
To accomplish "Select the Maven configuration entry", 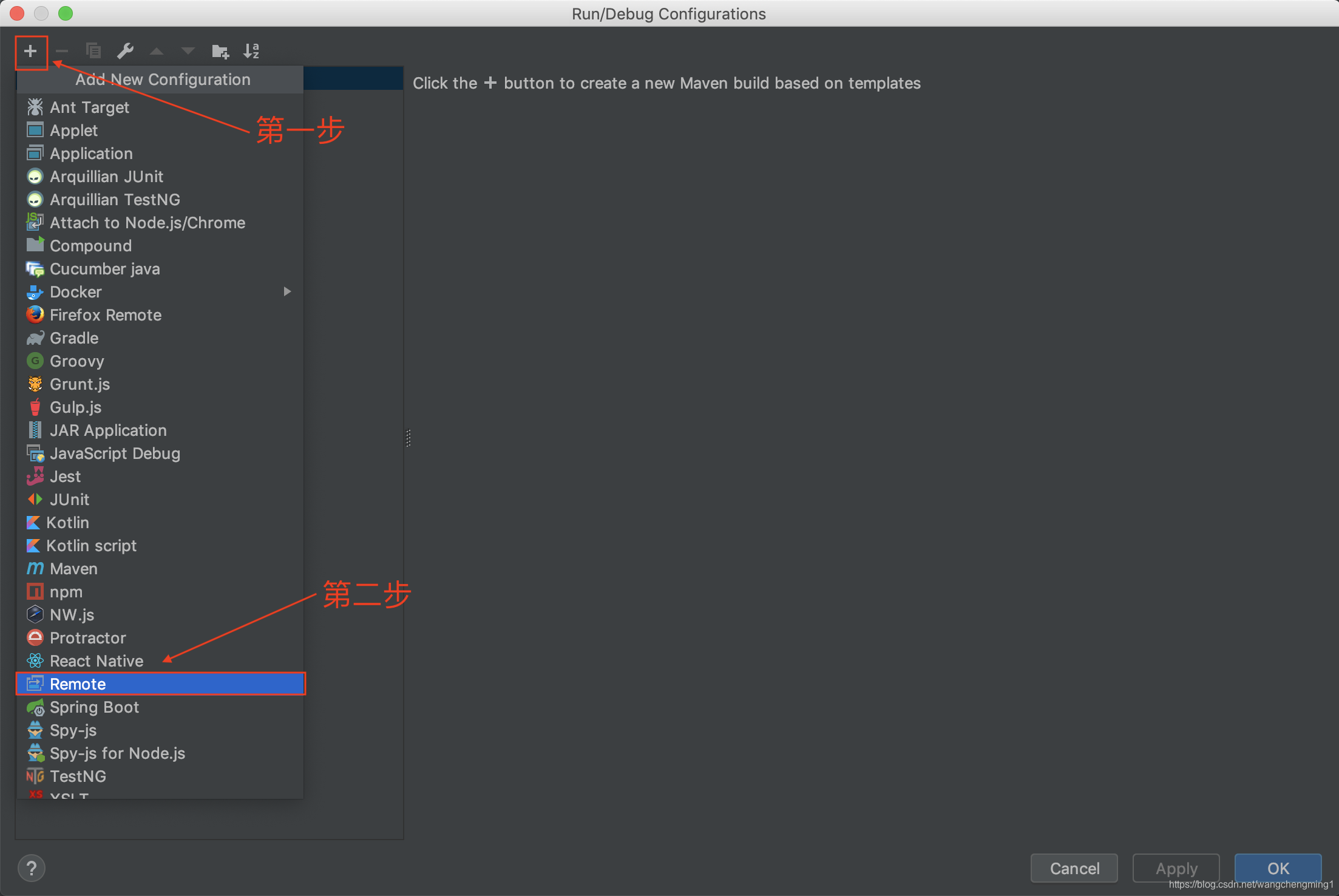I will point(73,569).
